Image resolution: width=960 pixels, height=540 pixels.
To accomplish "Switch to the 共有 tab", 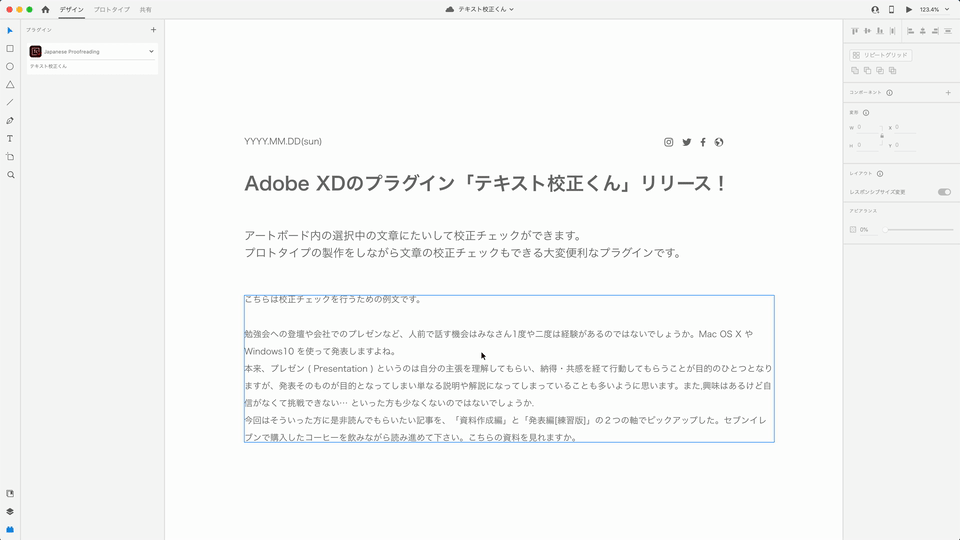I will tap(146, 10).
